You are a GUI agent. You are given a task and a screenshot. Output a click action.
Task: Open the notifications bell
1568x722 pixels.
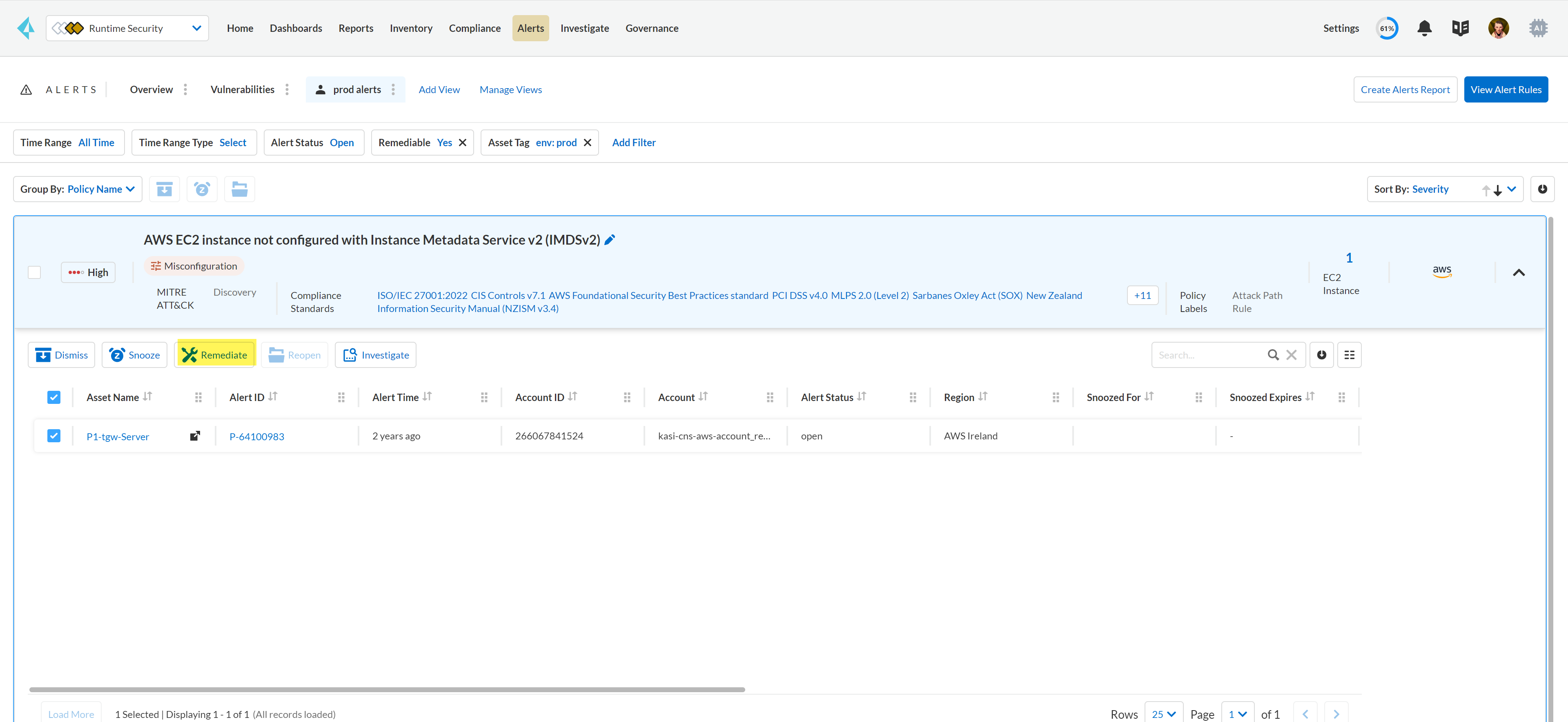coord(1424,28)
